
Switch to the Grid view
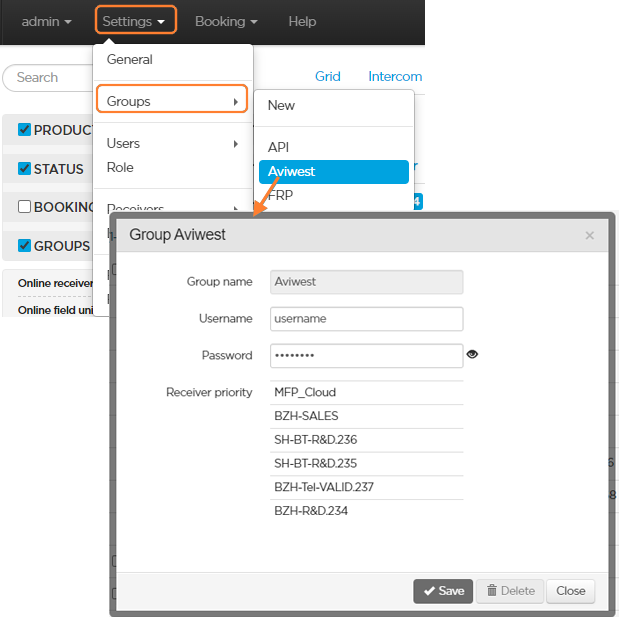point(328,76)
